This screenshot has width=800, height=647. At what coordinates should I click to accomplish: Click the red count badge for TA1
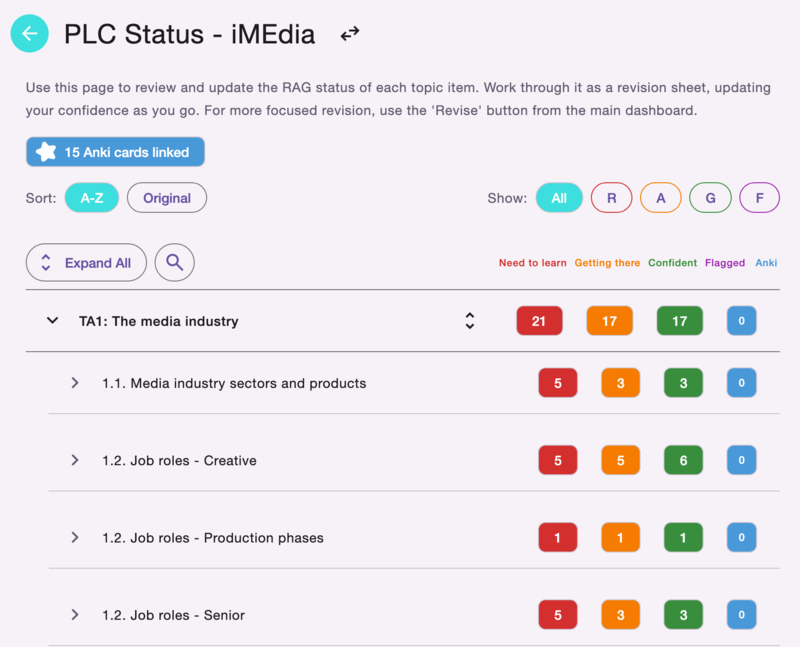tap(539, 320)
